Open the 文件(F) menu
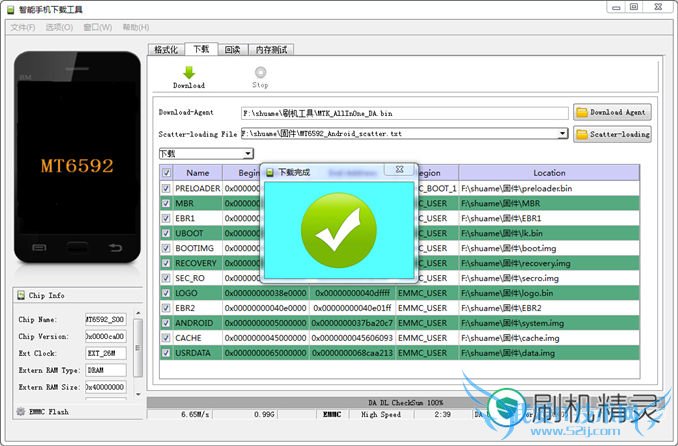The image size is (678, 446). [x=22, y=27]
